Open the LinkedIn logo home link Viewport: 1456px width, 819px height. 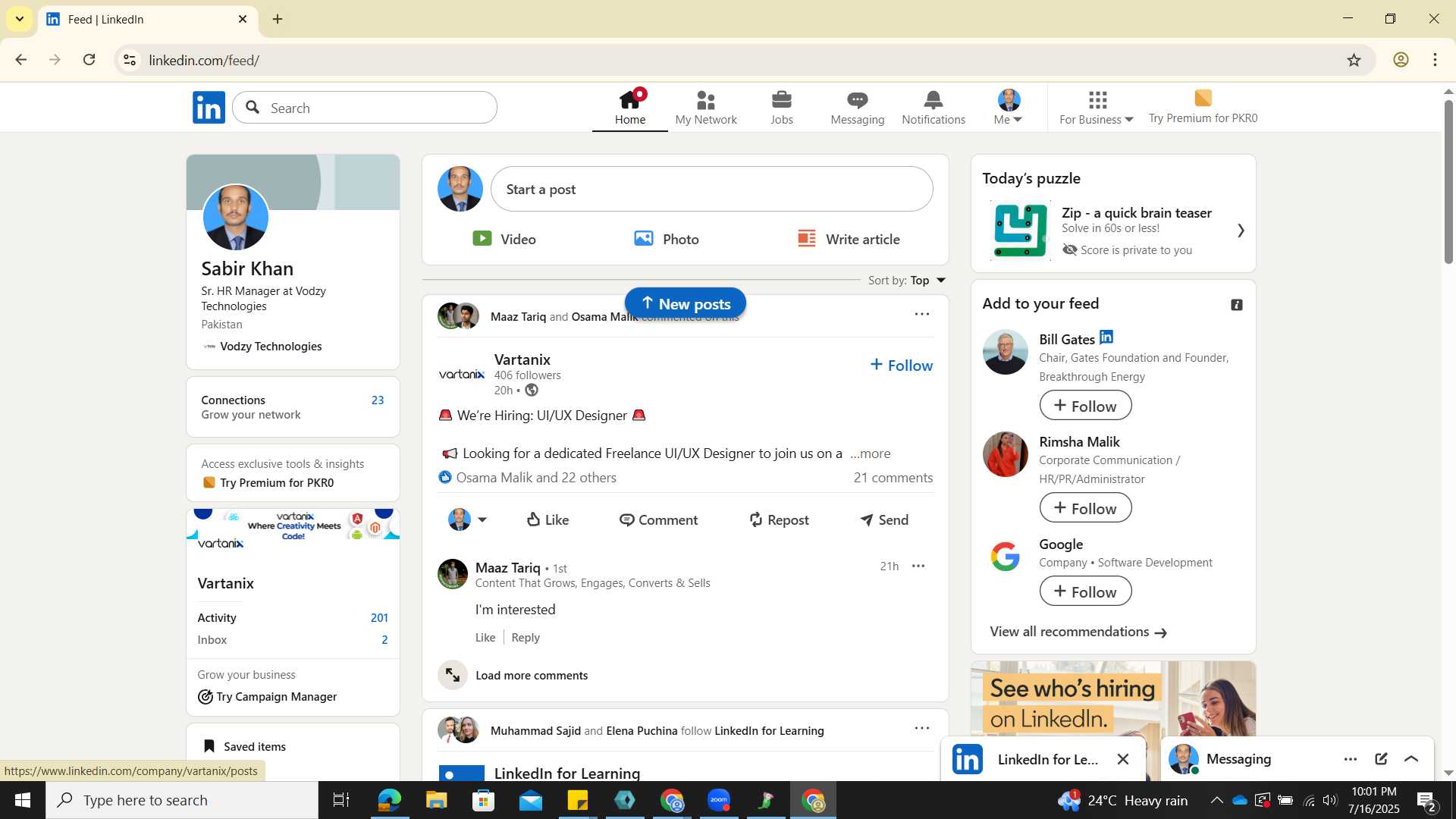click(x=209, y=108)
